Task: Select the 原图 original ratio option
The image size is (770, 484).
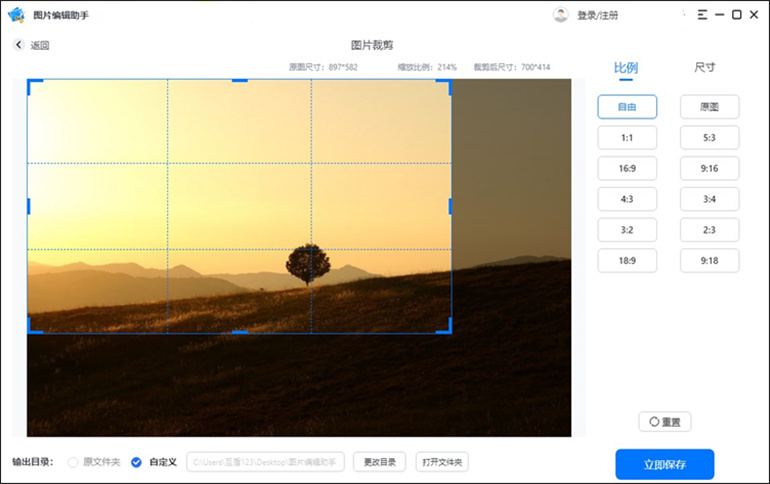Action: (710, 107)
